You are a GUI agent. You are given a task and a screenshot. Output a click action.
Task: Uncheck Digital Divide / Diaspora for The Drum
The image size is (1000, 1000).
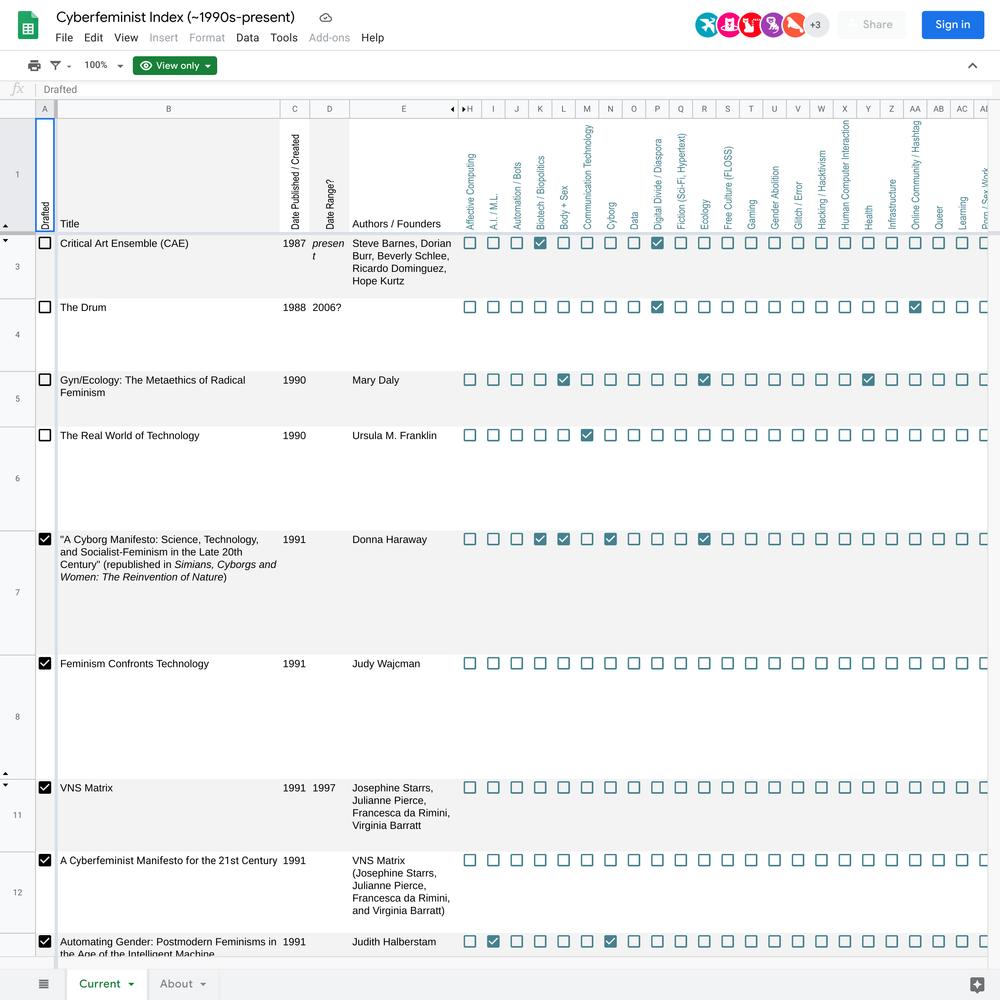click(657, 307)
